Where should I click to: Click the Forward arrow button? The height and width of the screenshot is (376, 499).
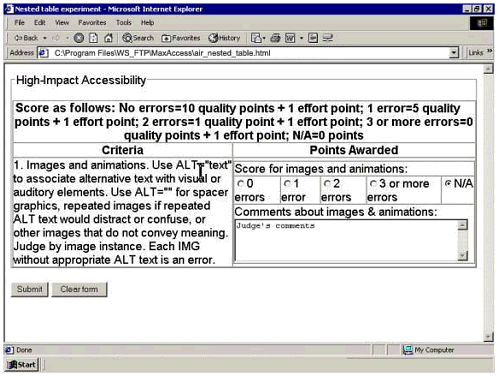coord(56,38)
